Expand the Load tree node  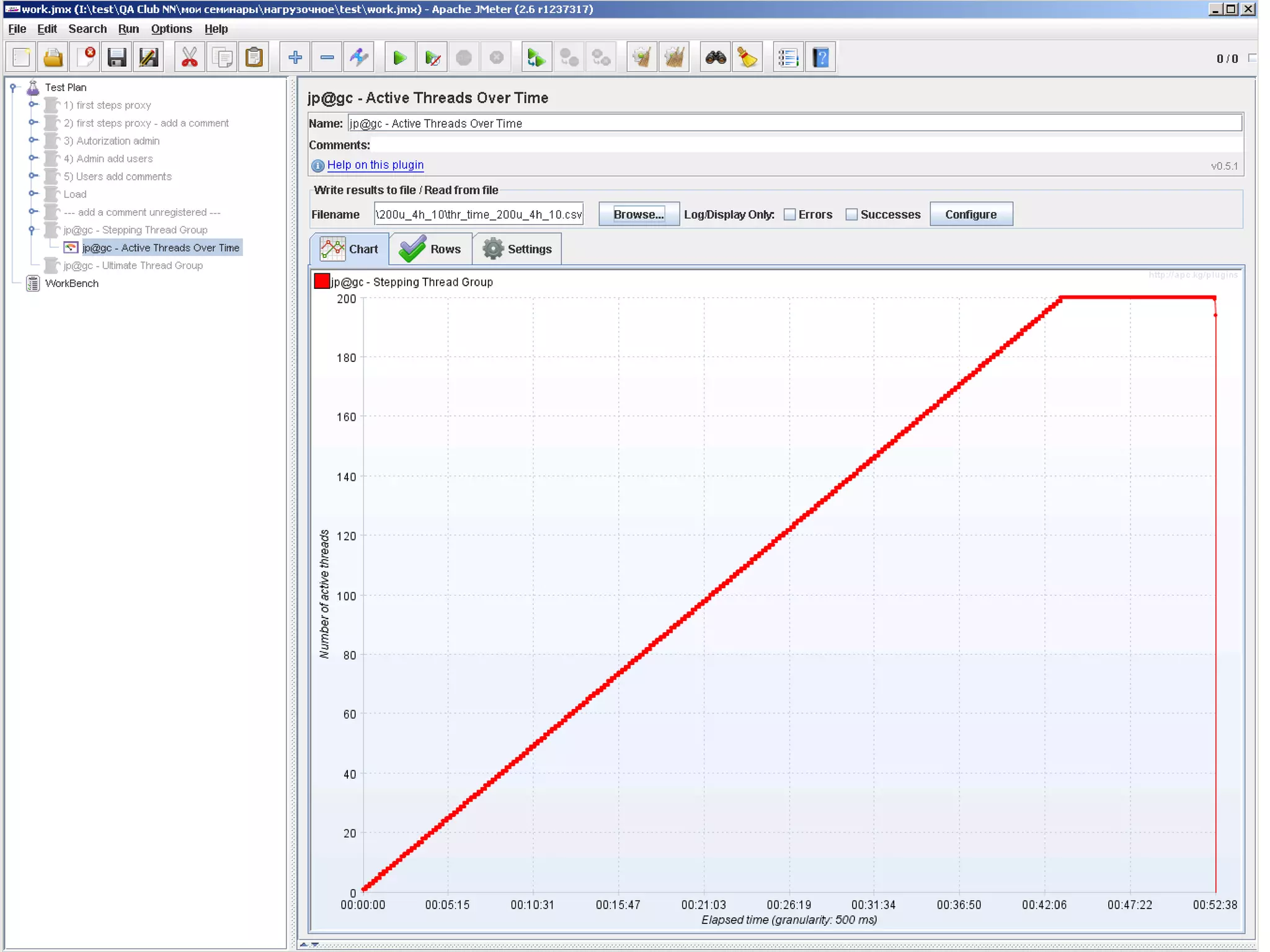click(32, 194)
